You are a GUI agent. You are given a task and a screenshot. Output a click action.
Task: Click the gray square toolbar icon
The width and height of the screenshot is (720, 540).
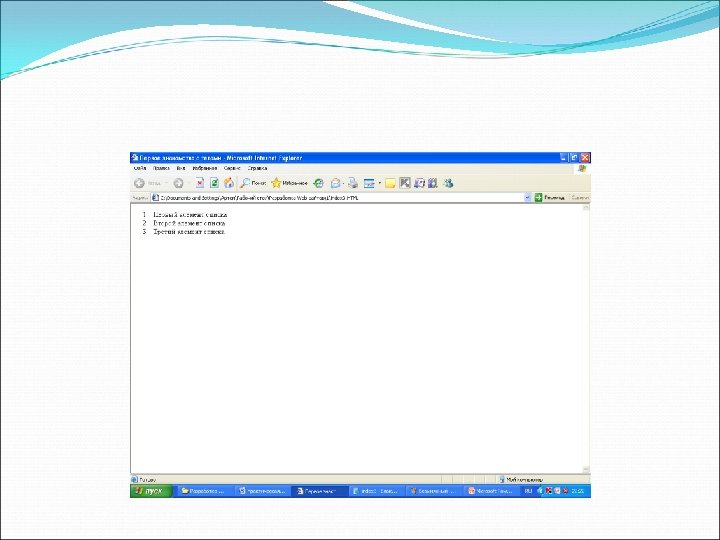[405, 183]
